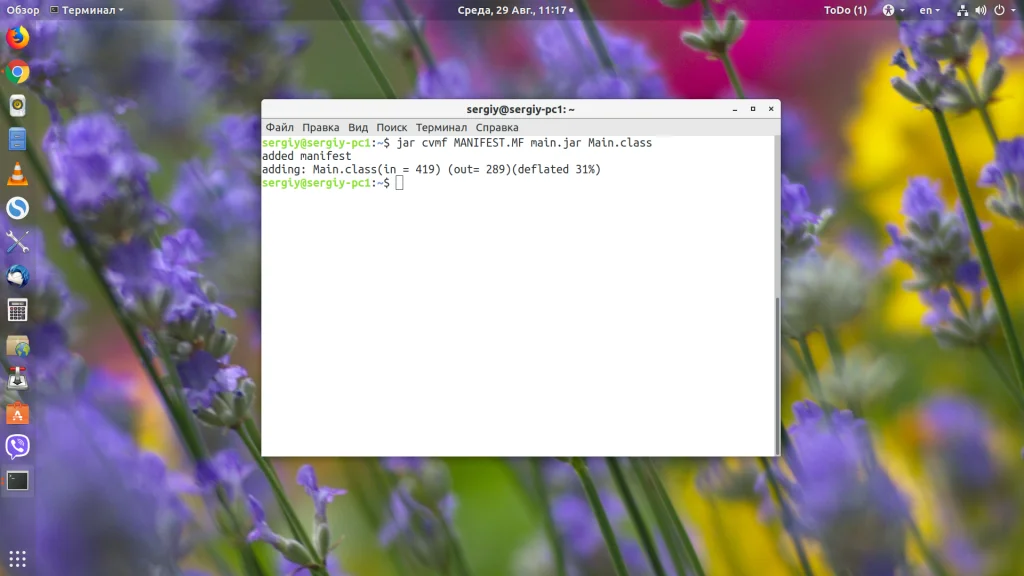
Task: Click the terminal cursor at prompt
Action: click(x=400, y=183)
